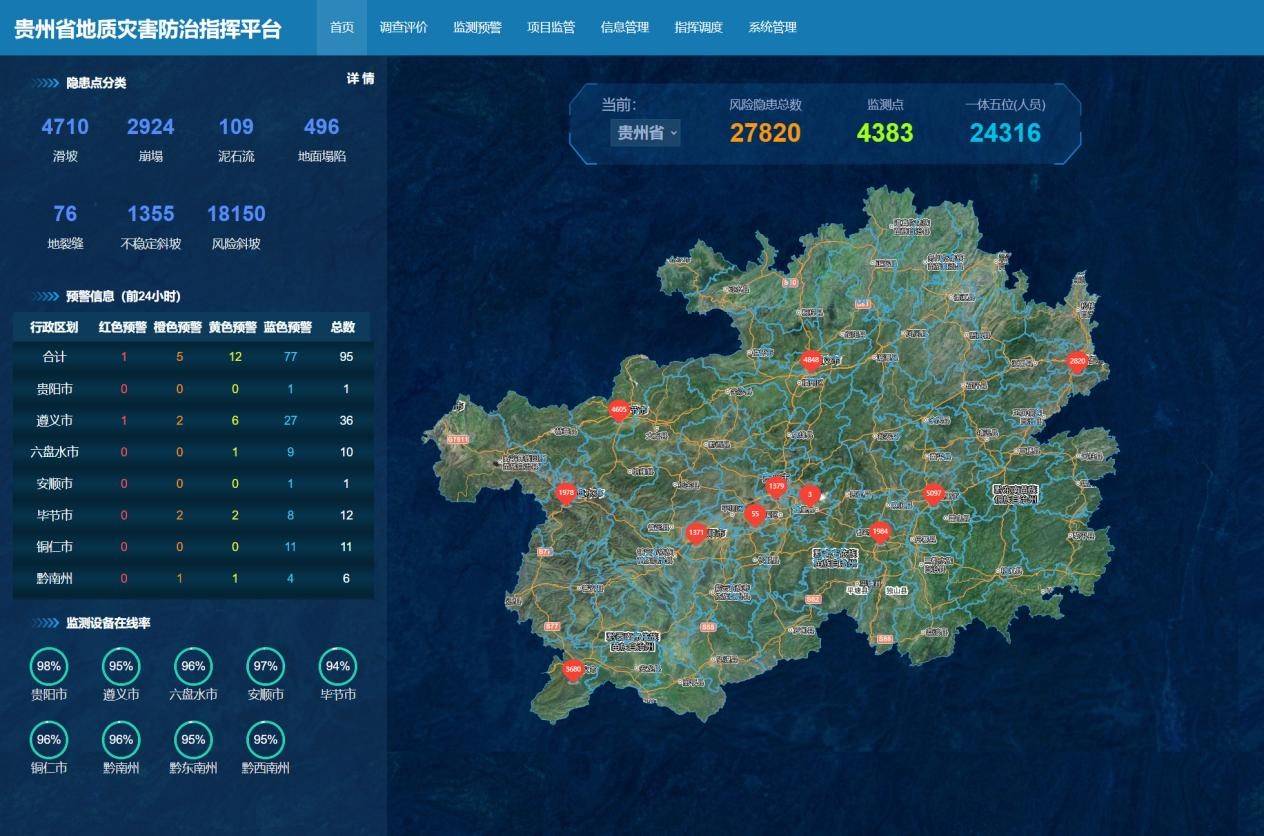
Task: Open the map marker numbered 4665
Action: (x=619, y=409)
